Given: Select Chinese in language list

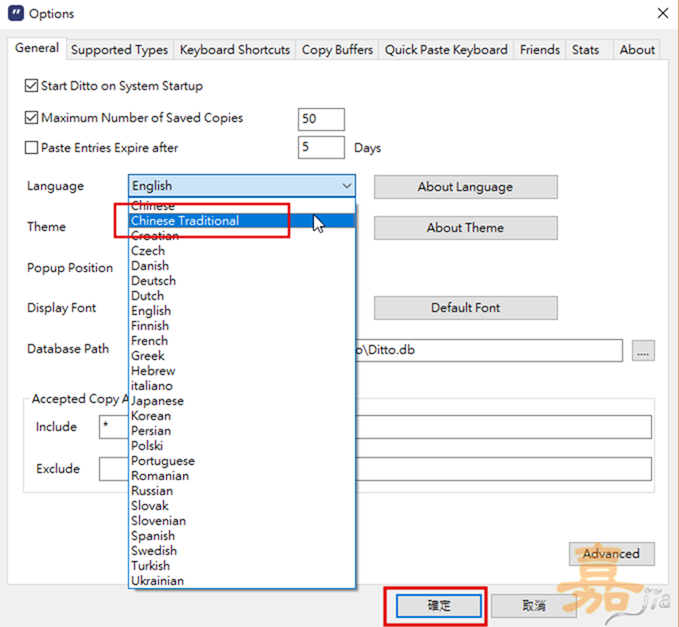Looking at the screenshot, I should [x=242, y=206].
